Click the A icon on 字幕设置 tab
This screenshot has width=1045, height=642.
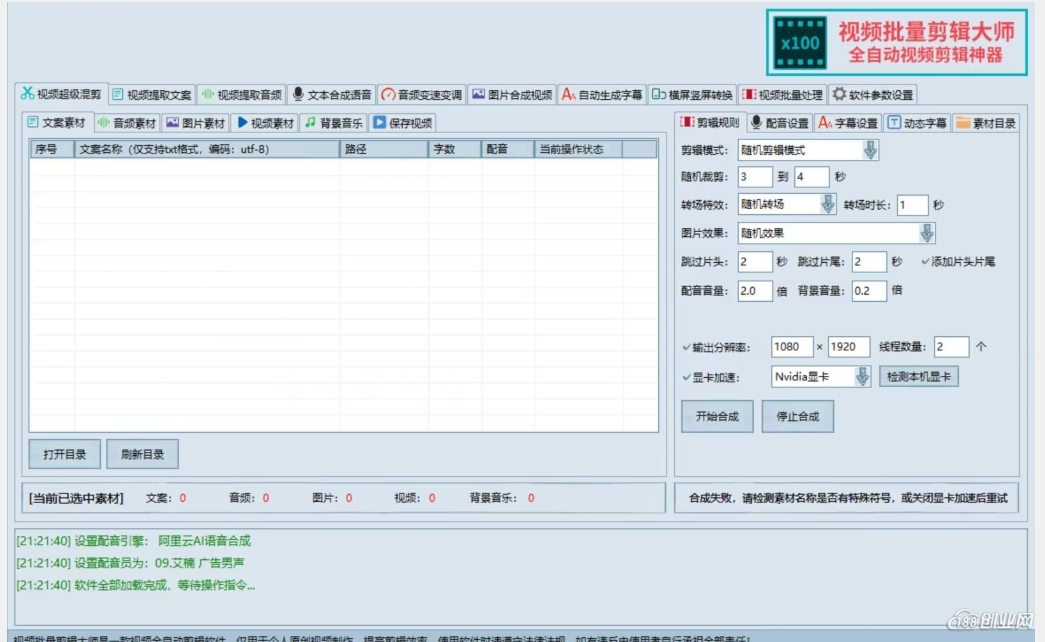coord(825,123)
